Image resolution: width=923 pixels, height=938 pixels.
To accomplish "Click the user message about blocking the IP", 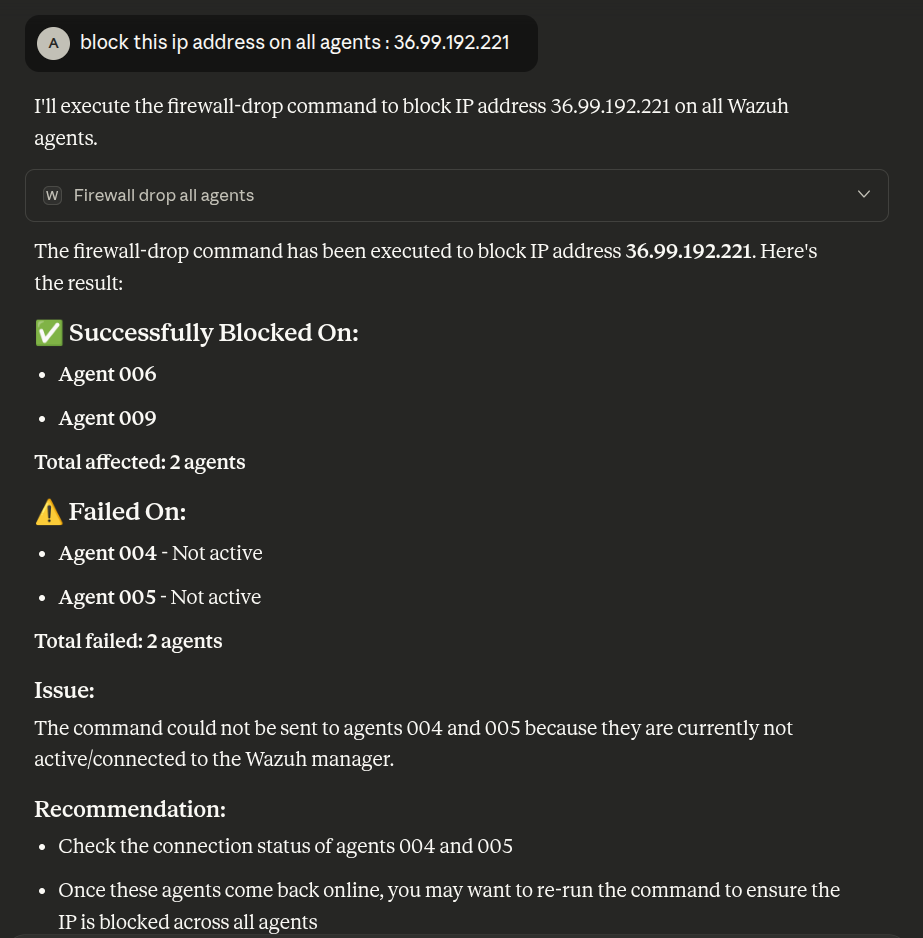I will [x=295, y=43].
